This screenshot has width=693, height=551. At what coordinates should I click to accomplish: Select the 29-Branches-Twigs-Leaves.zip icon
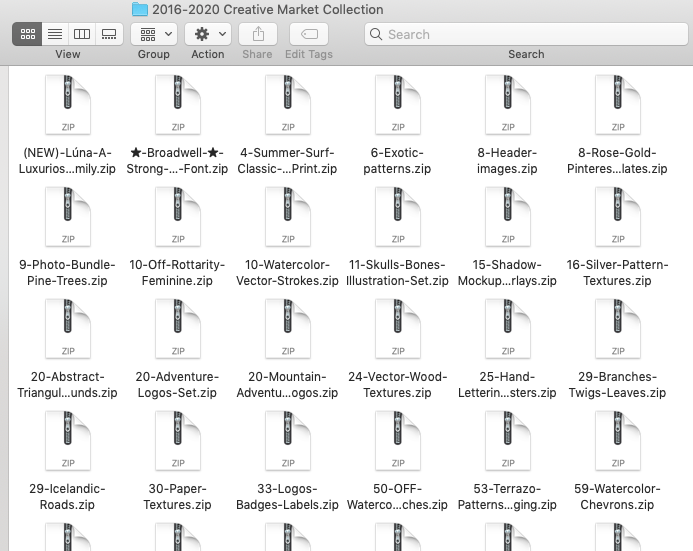pyautogui.click(x=618, y=329)
